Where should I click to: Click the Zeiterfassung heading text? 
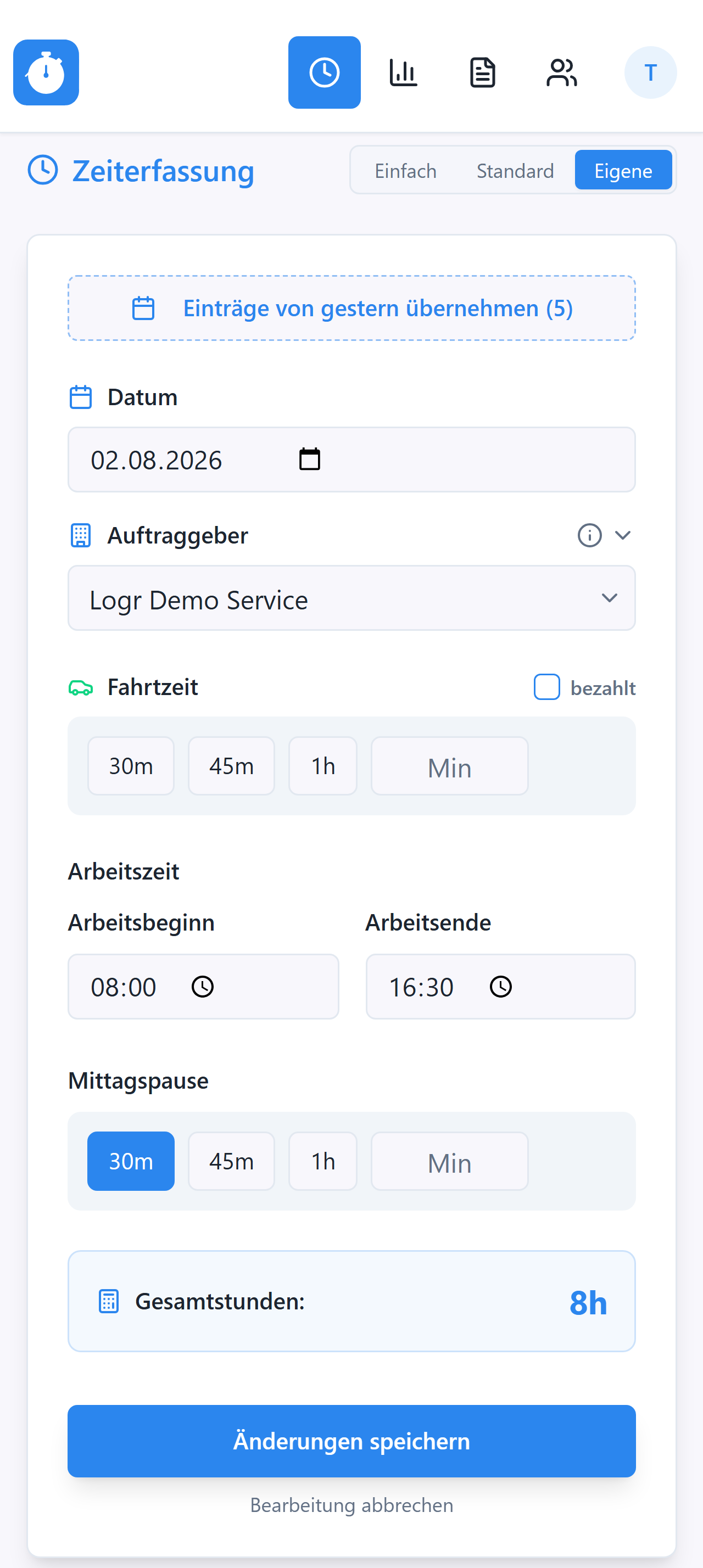pos(163,171)
